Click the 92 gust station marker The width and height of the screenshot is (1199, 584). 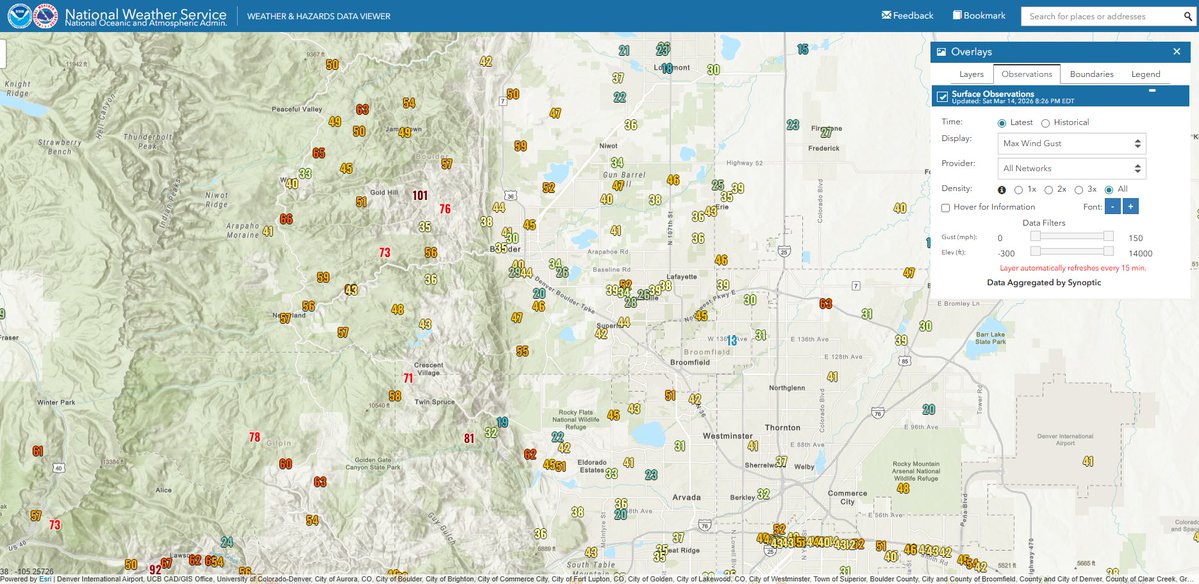[x=155, y=569]
